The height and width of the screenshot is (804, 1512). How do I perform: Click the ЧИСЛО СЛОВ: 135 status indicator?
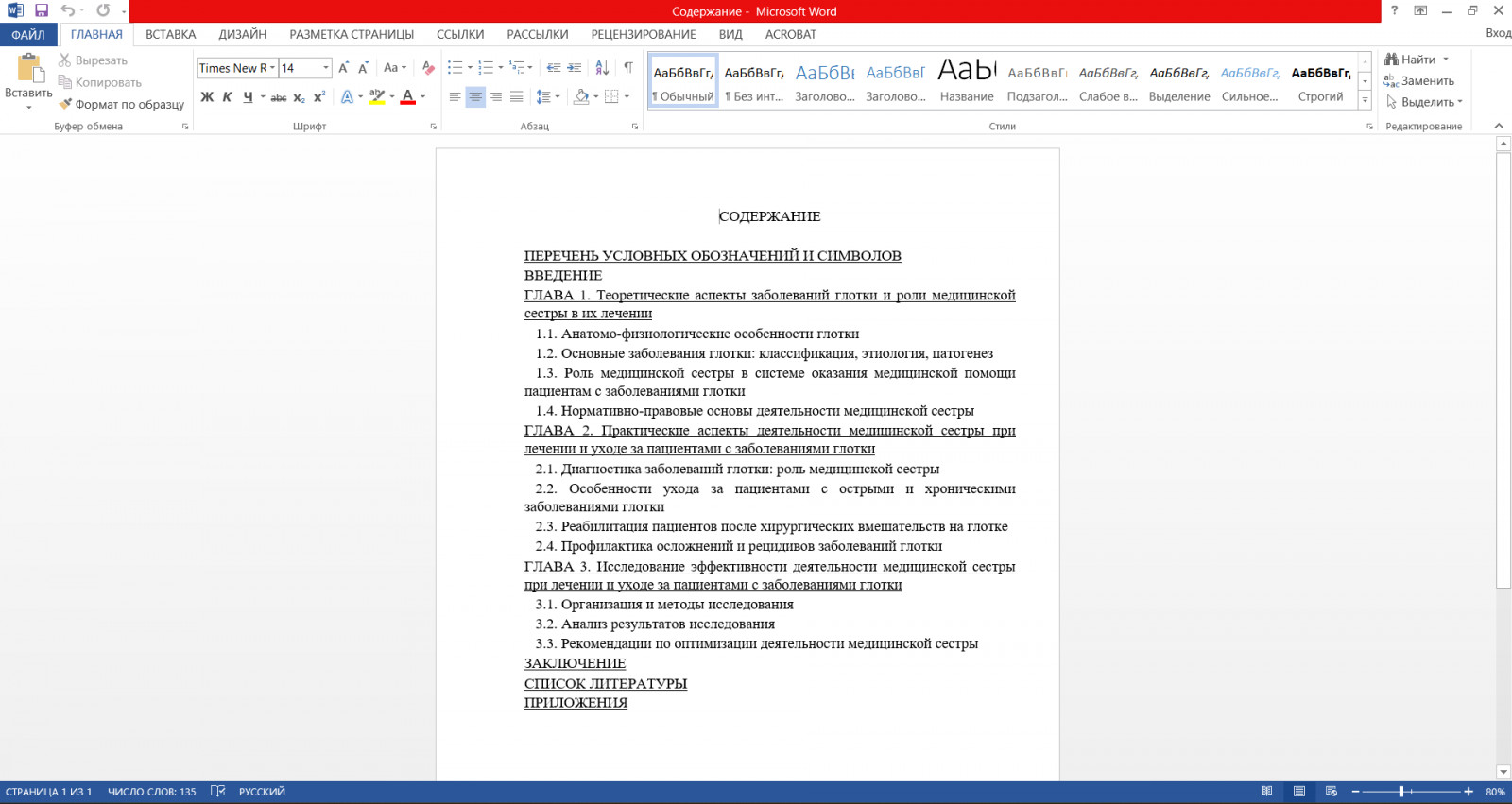(152, 792)
